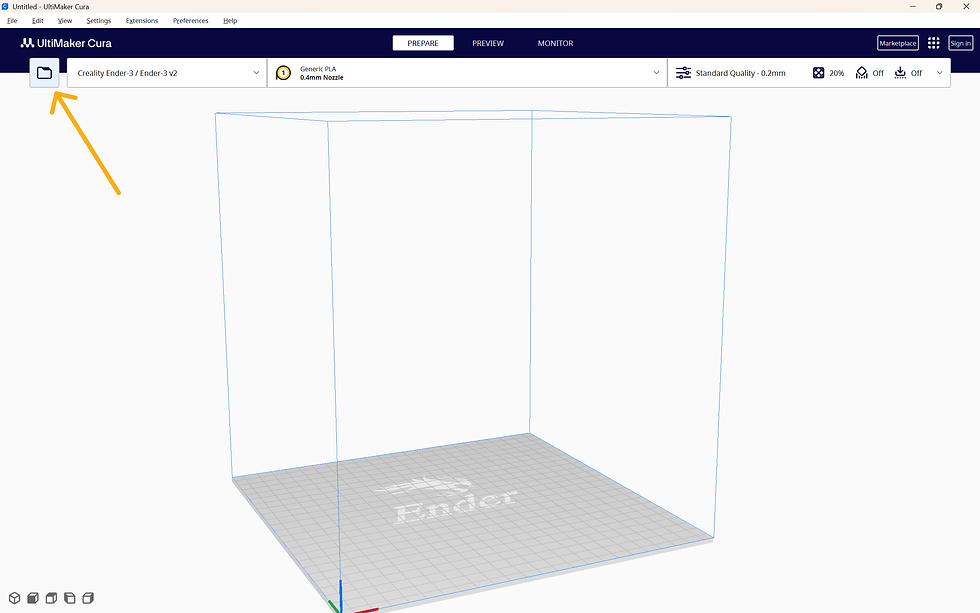The width and height of the screenshot is (980, 613).
Task: Select the right side view icon
Action: (x=88, y=597)
